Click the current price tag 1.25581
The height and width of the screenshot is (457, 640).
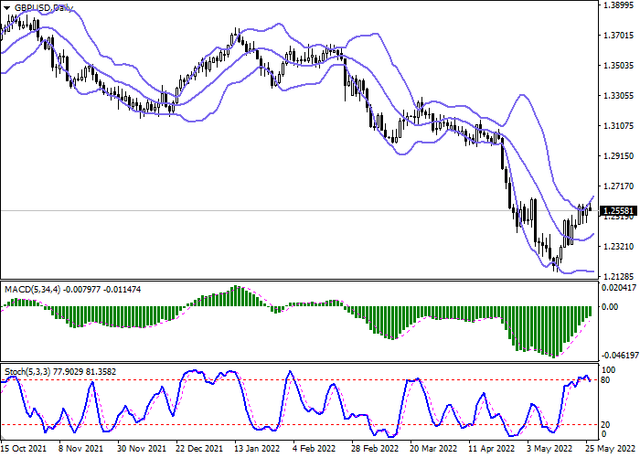click(x=618, y=211)
